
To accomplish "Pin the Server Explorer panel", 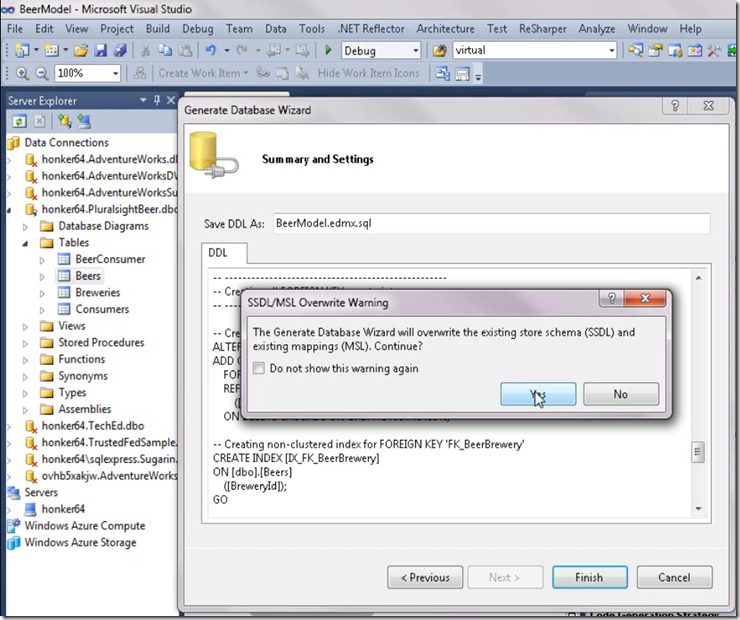I will coord(157,100).
